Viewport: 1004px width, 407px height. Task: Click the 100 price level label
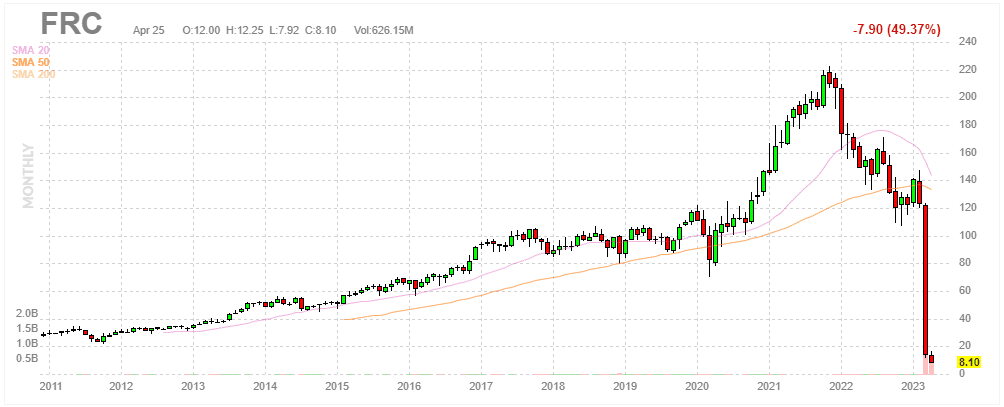pyautogui.click(x=967, y=235)
